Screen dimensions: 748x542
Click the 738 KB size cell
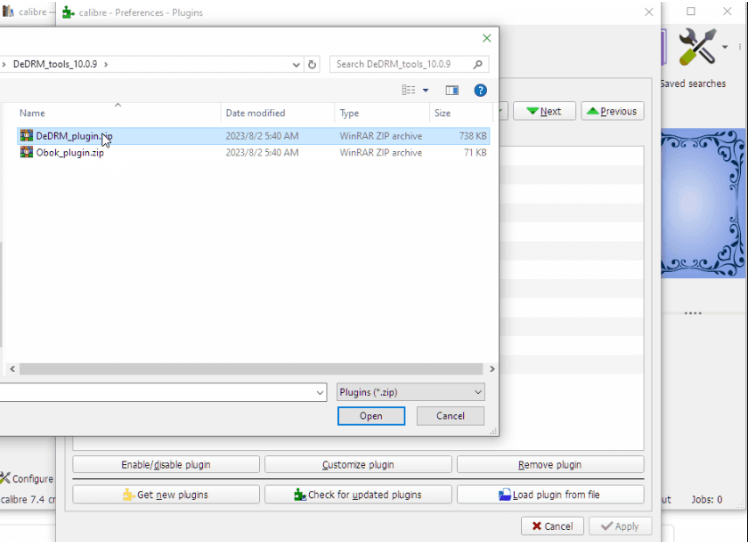[x=473, y=136]
